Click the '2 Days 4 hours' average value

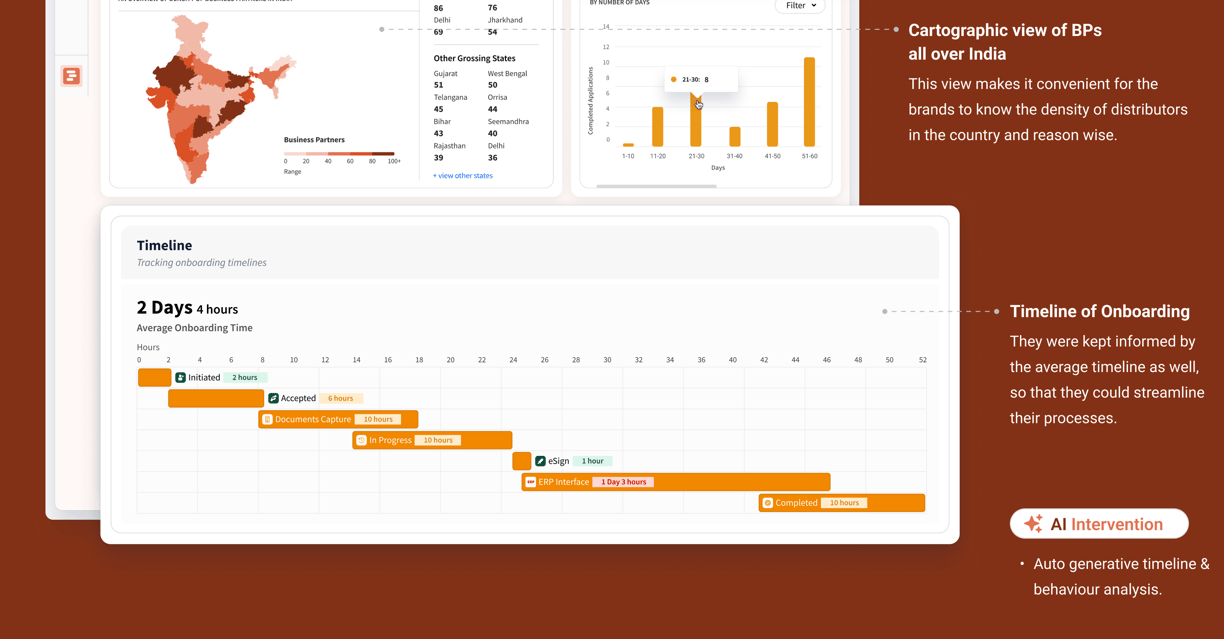coord(187,308)
